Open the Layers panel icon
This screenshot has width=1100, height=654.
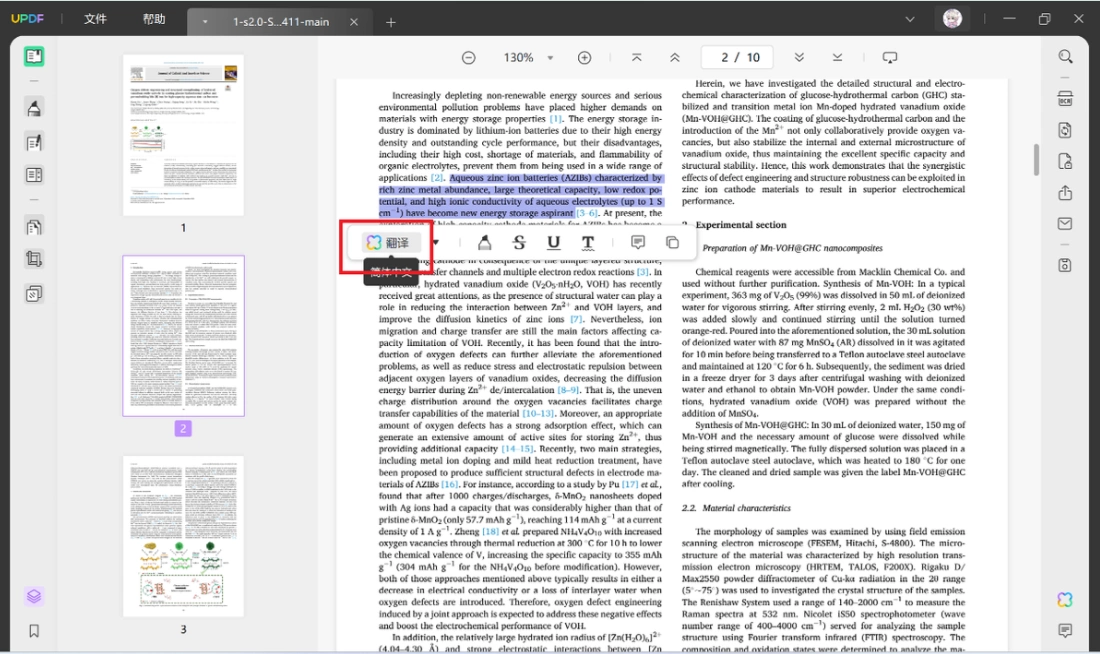click(34, 596)
